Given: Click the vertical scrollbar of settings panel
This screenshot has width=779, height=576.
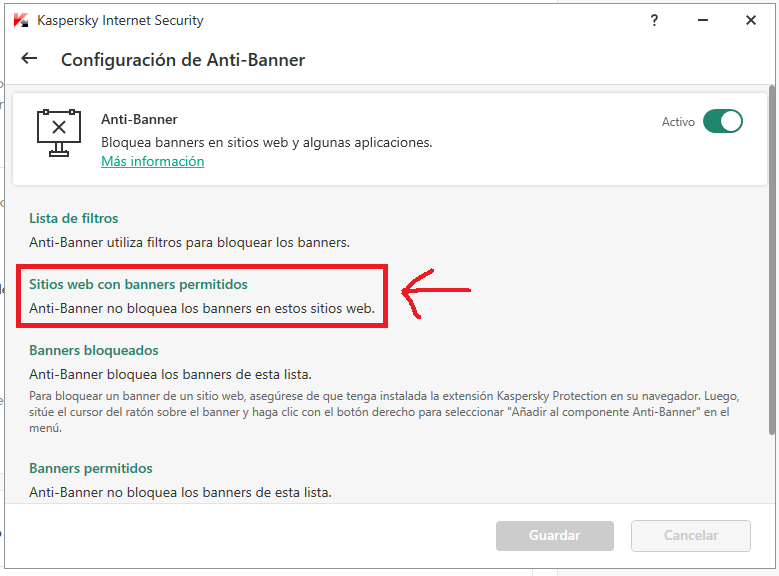Looking at the screenshot, I should (x=772, y=260).
